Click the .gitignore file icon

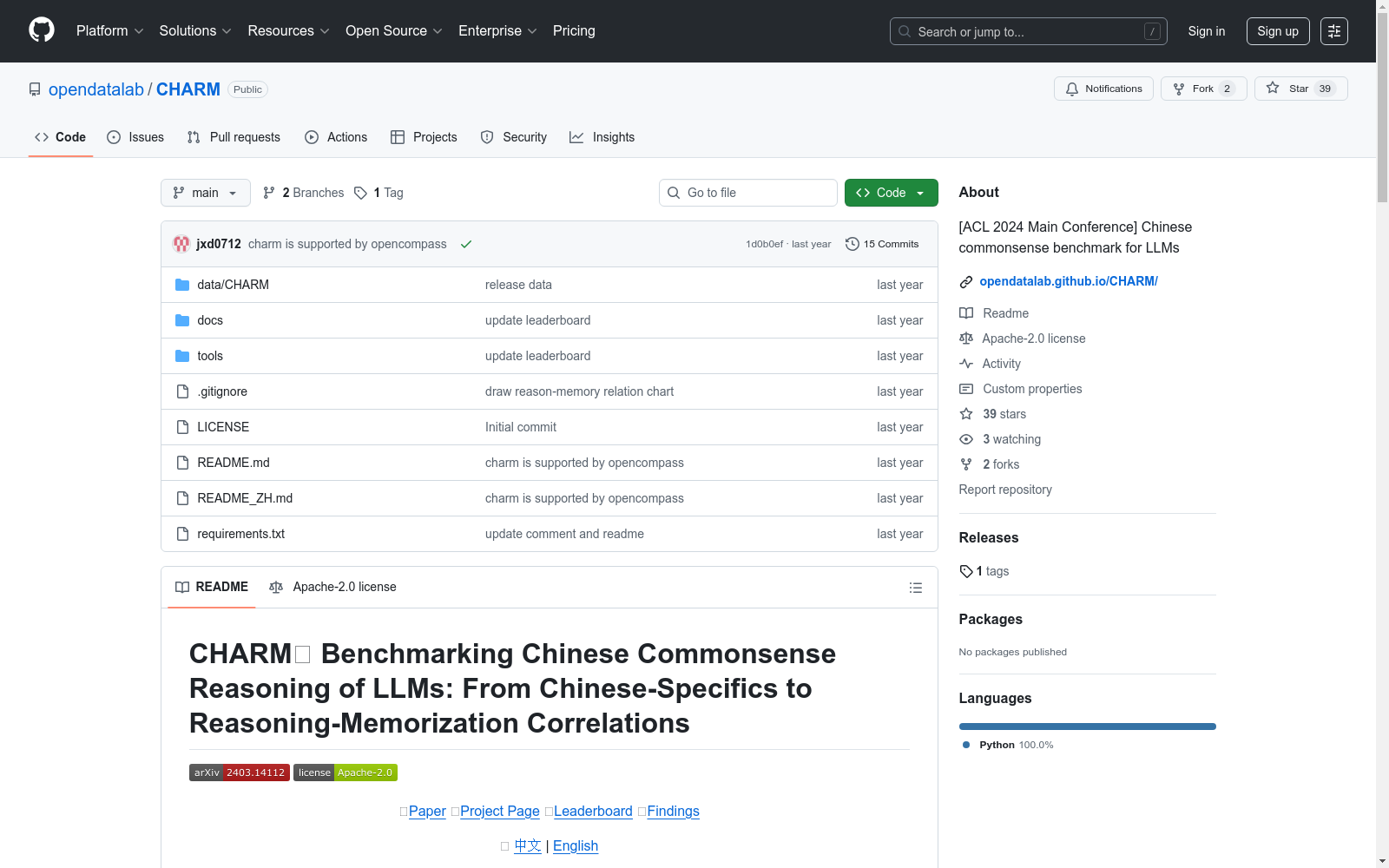[x=182, y=391]
